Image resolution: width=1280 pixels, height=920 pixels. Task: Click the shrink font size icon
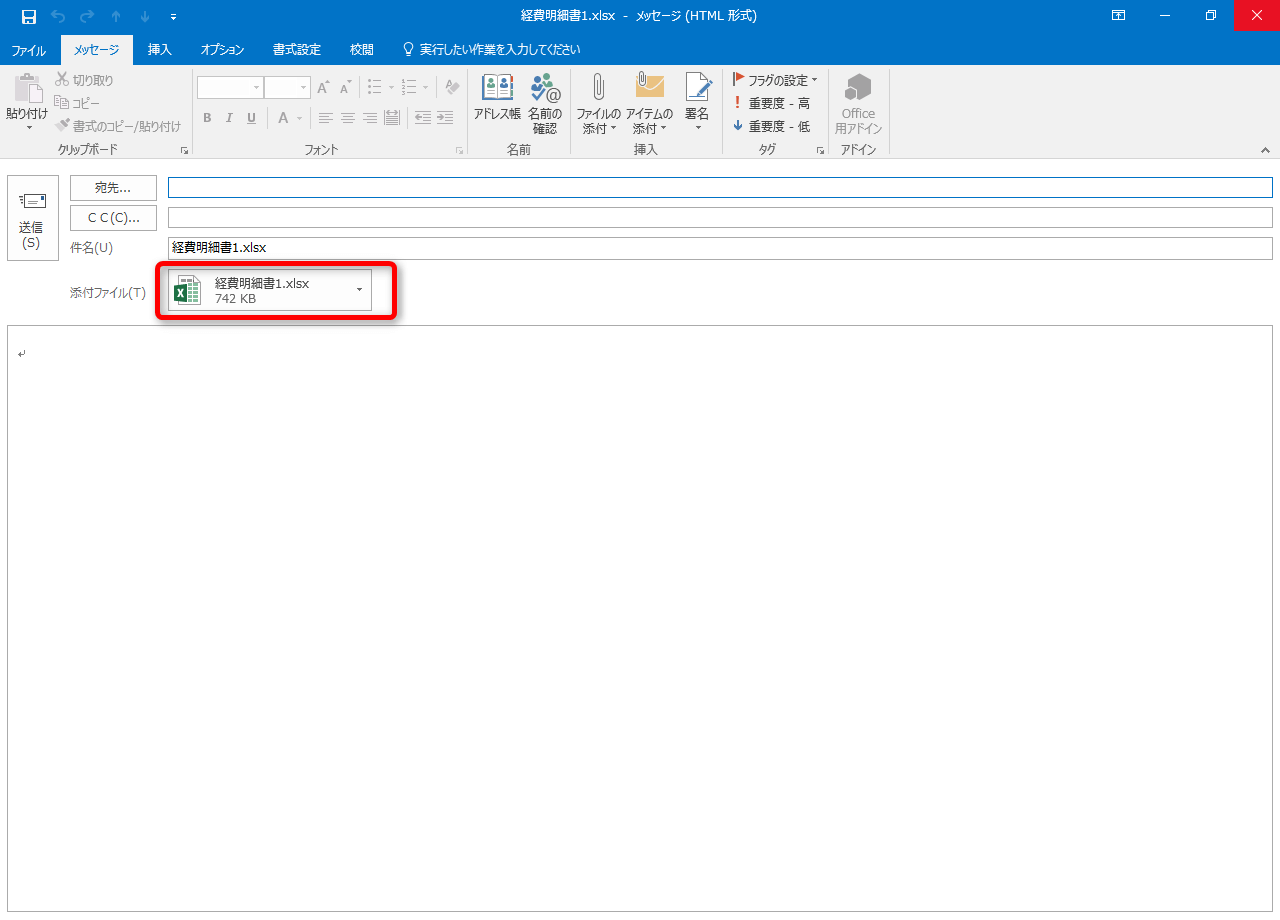tap(345, 88)
